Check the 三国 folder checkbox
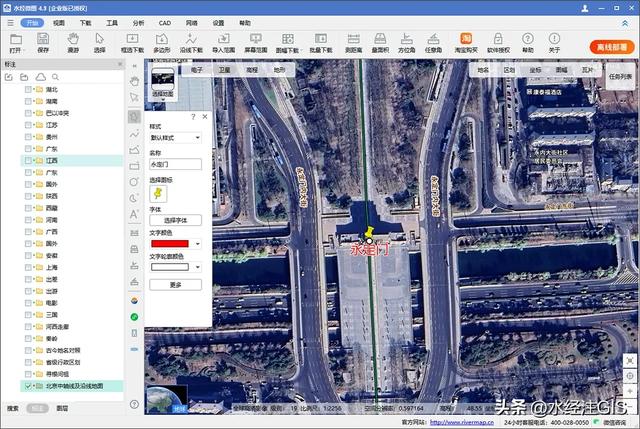 point(28,315)
